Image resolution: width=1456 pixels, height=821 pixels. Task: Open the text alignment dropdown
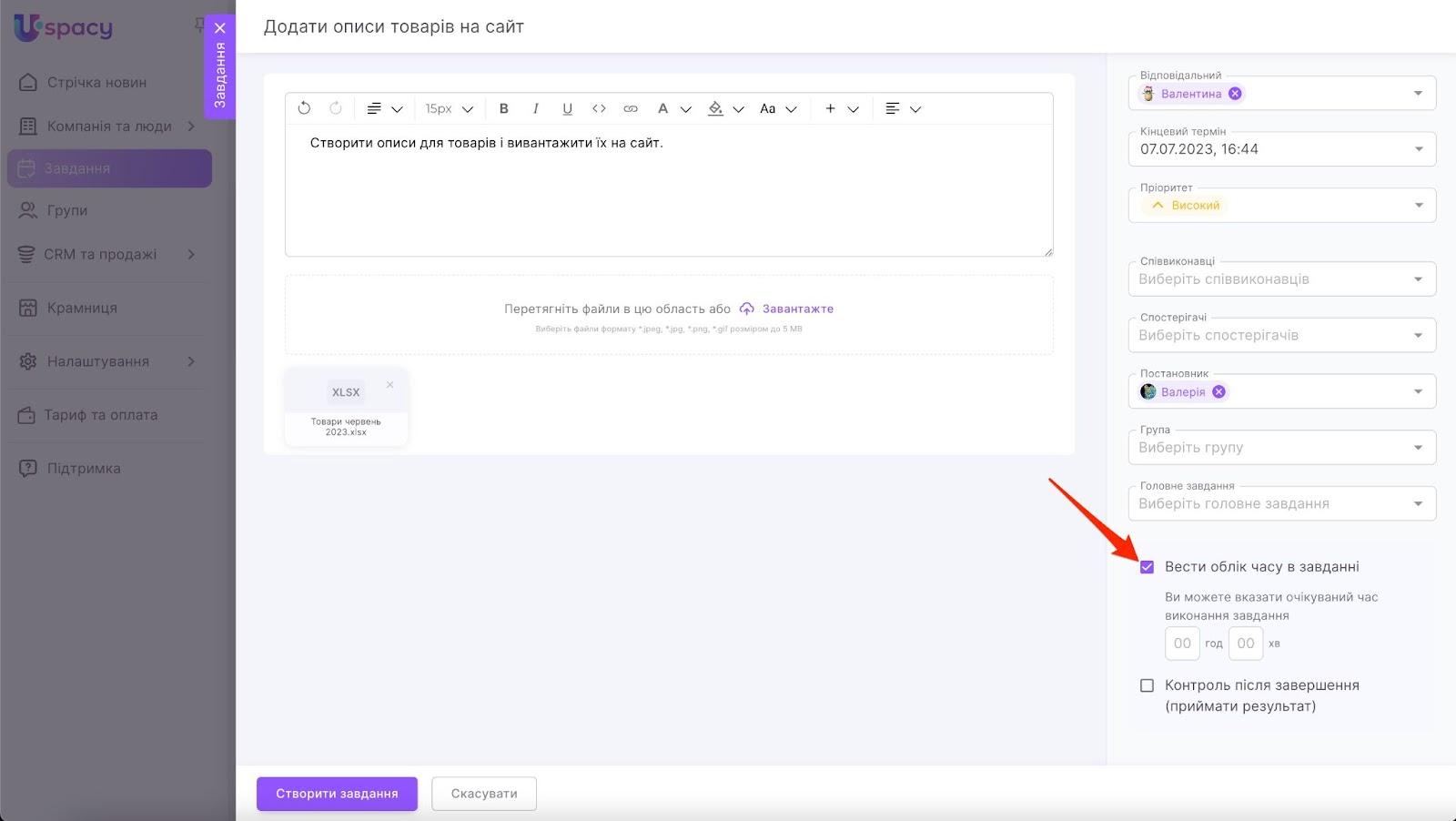pos(903,108)
